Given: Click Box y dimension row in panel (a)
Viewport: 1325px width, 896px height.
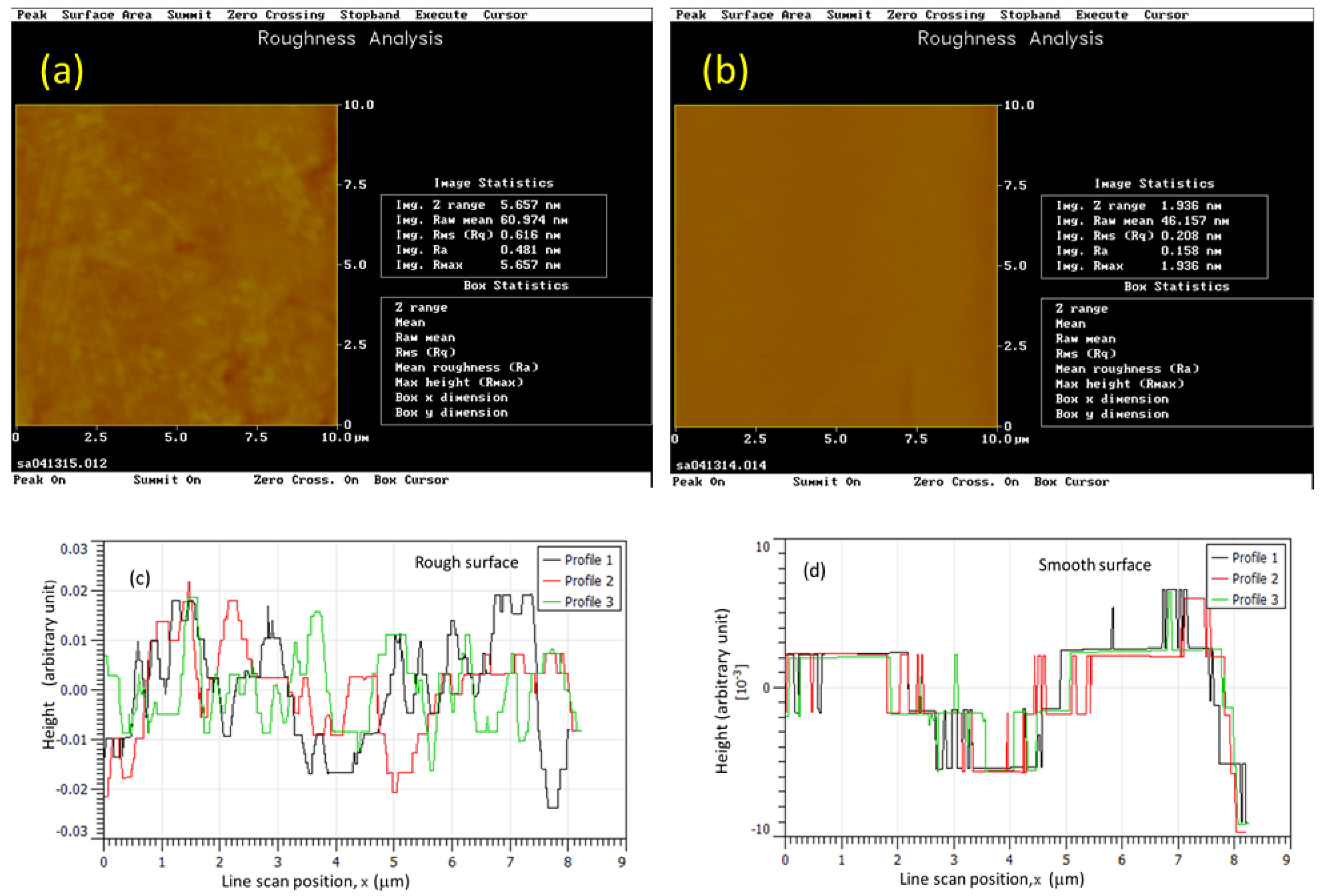Looking at the screenshot, I should pos(452,413).
